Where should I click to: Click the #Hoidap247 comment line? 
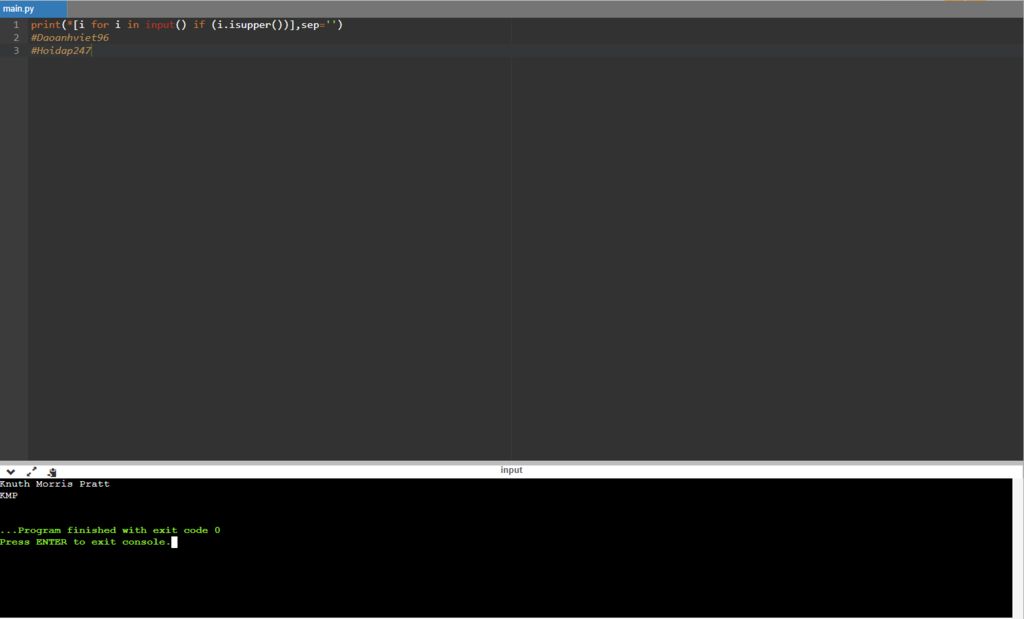[x=61, y=51]
